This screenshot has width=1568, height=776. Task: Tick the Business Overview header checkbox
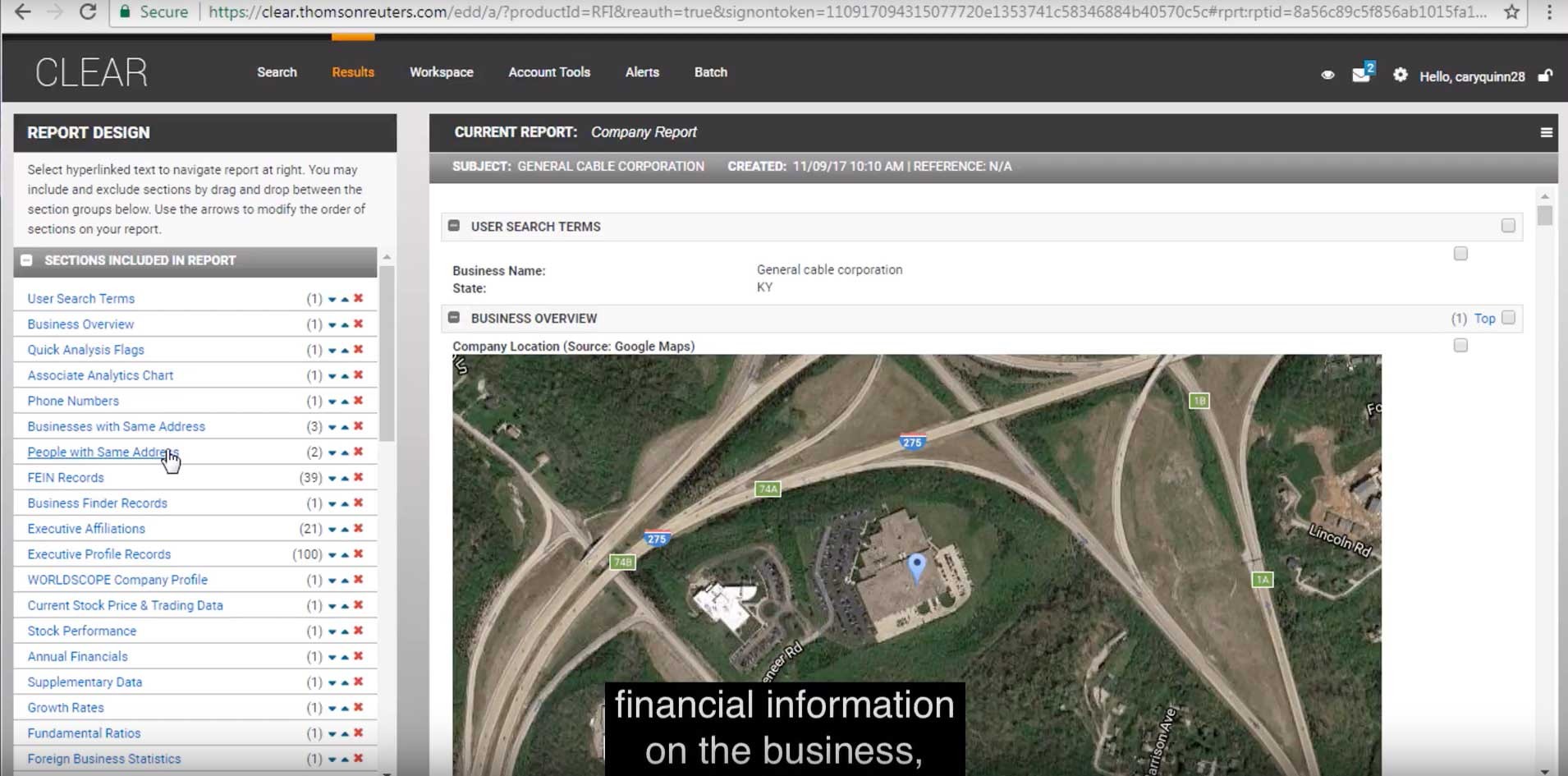[x=1508, y=318]
